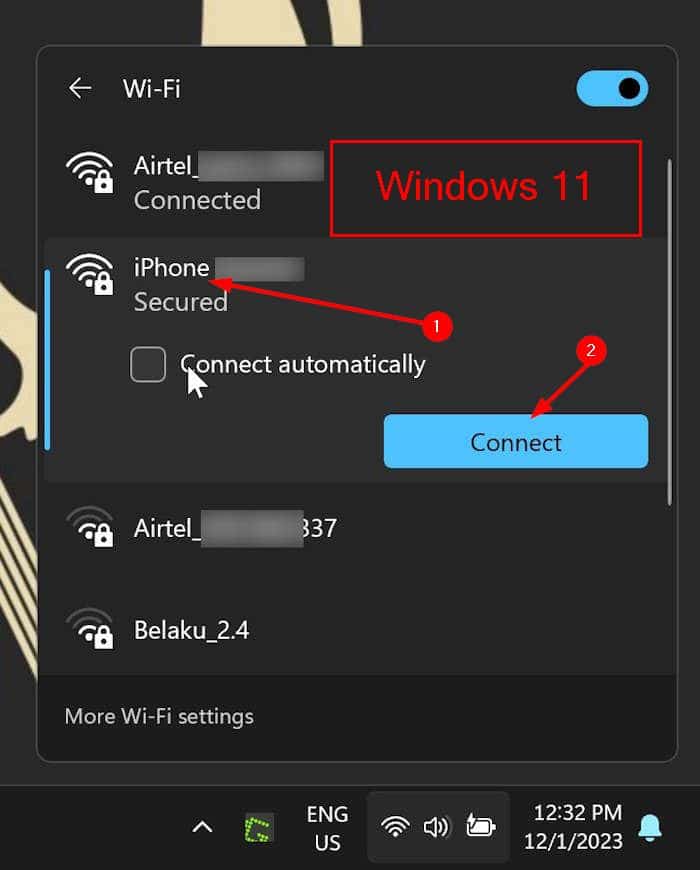Switch the ENG US input language indicator
This screenshot has width=700, height=870.
(x=328, y=828)
